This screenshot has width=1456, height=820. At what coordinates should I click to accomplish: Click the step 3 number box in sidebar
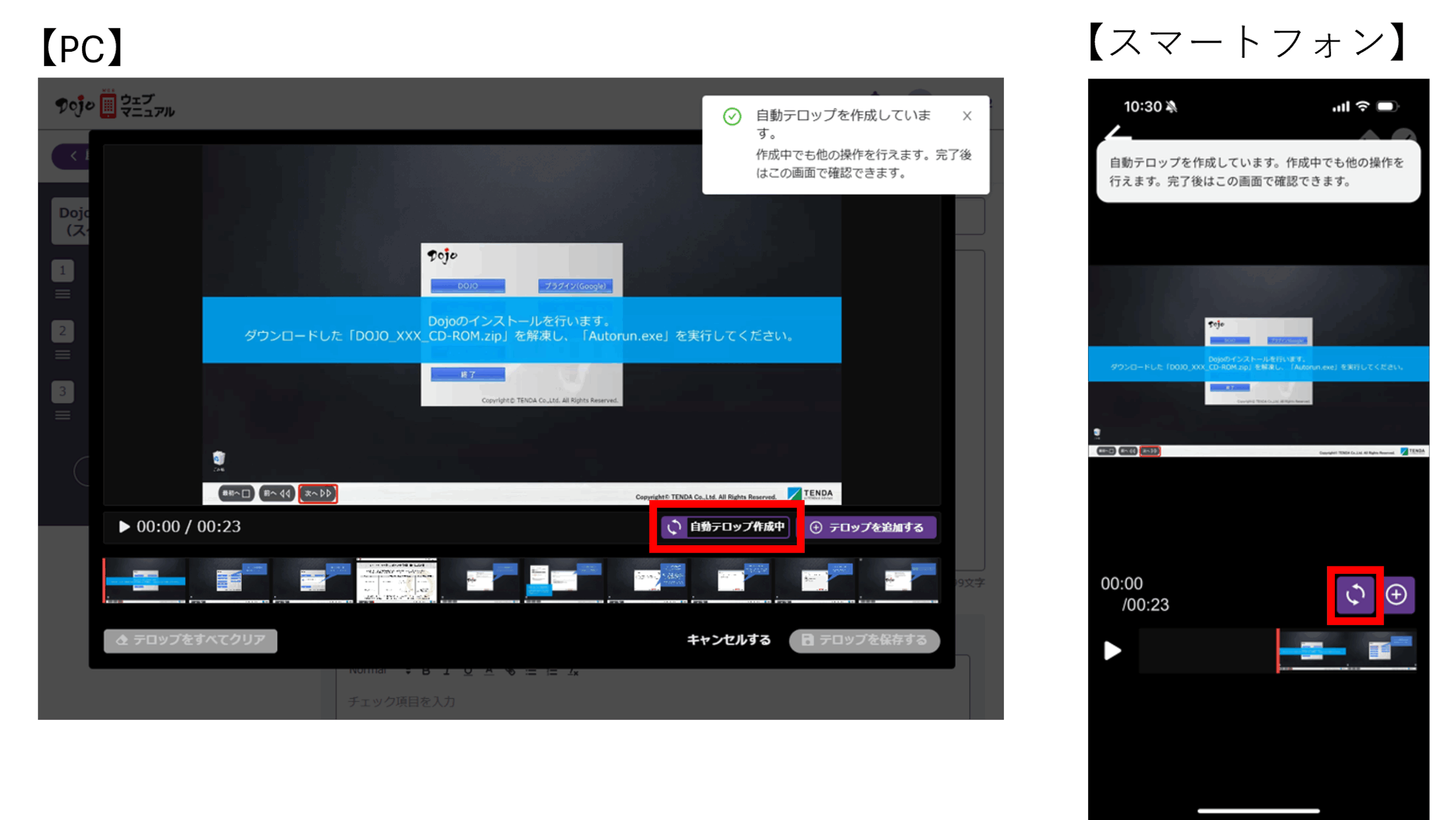pos(63,391)
